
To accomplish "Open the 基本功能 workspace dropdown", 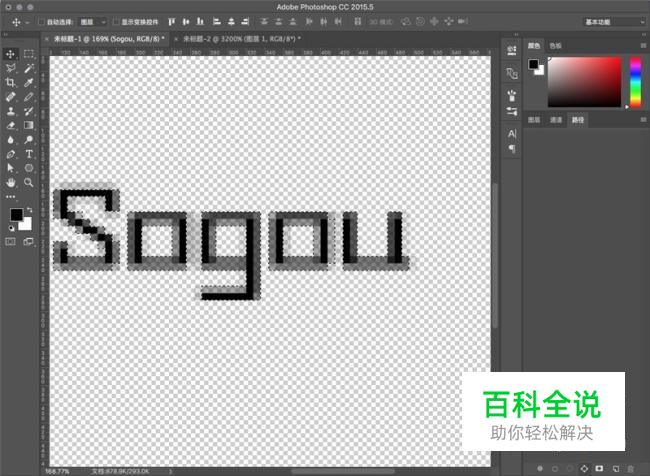I will point(614,22).
